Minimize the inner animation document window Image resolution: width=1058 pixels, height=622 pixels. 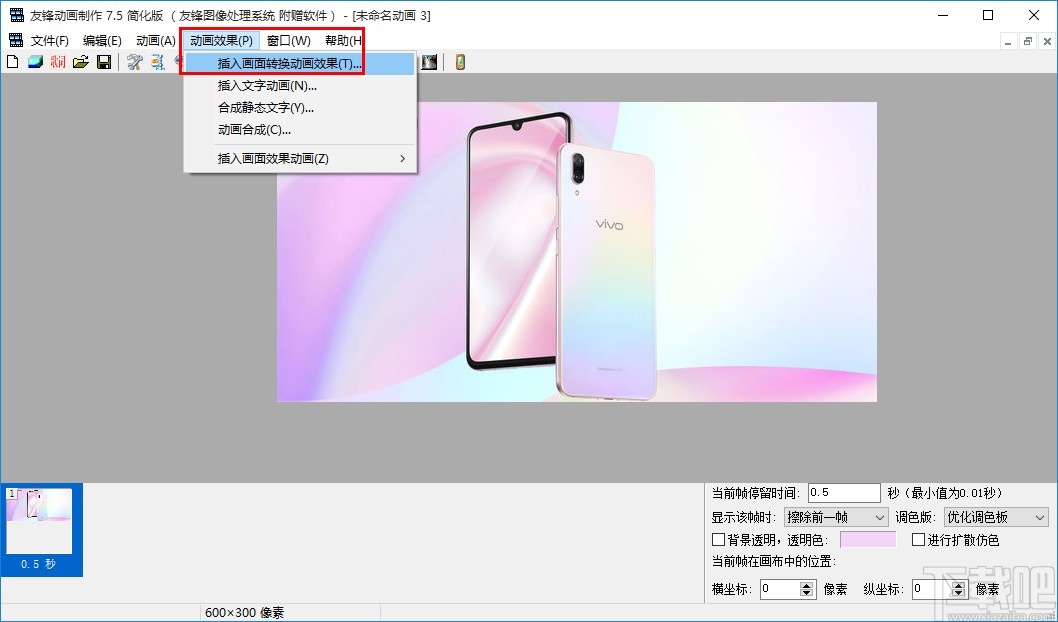click(x=1008, y=42)
